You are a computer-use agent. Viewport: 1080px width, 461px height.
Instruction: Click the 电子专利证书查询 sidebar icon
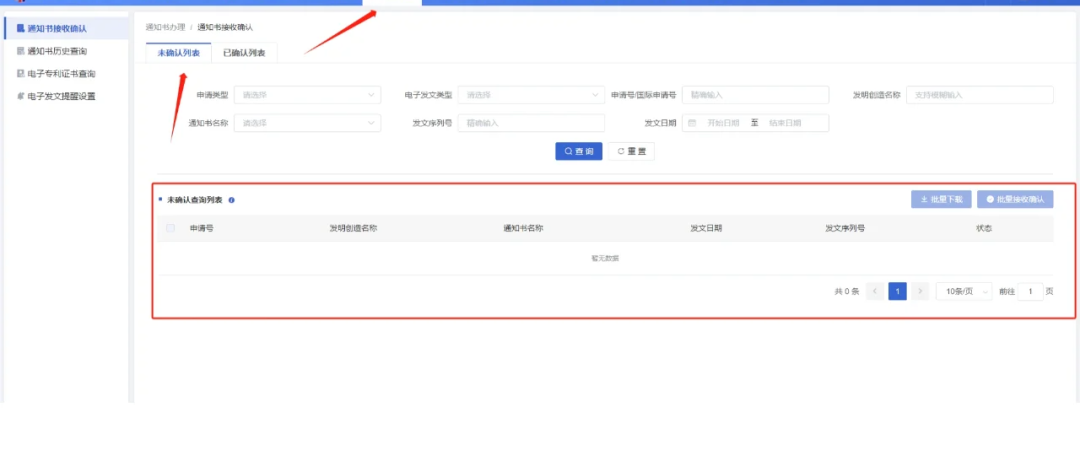click(21, 74)
